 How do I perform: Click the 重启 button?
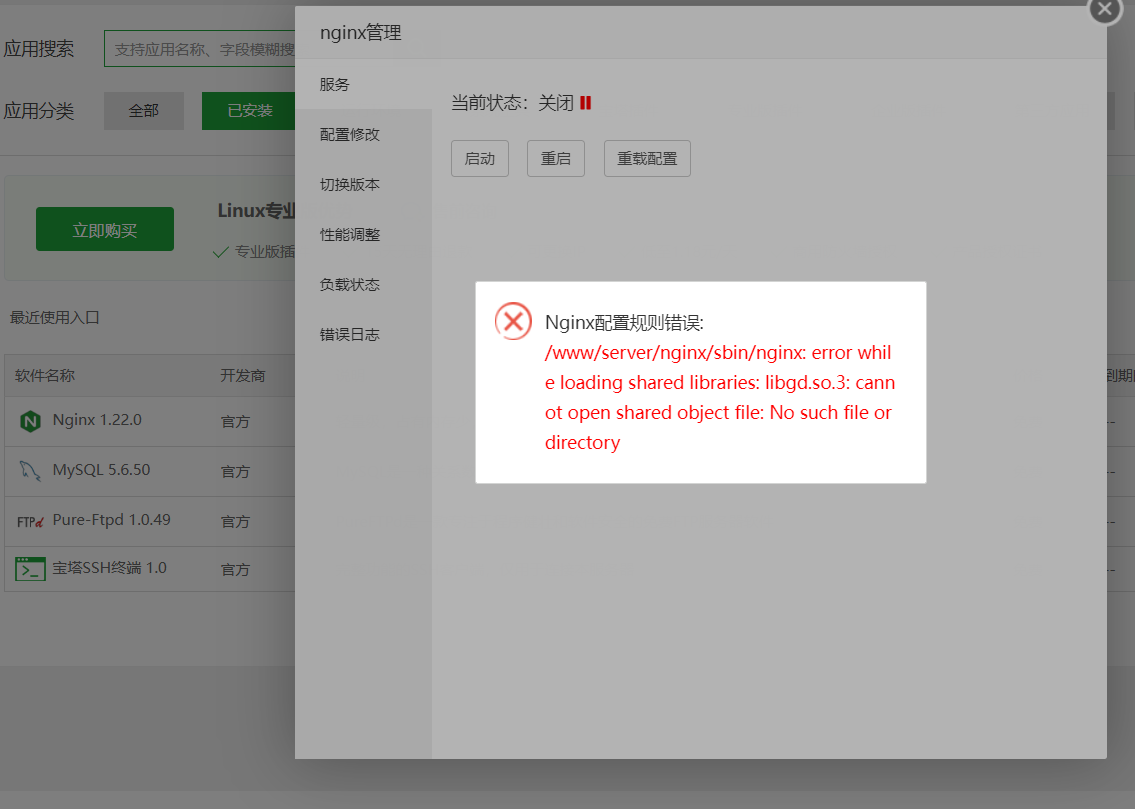point(555,158)
